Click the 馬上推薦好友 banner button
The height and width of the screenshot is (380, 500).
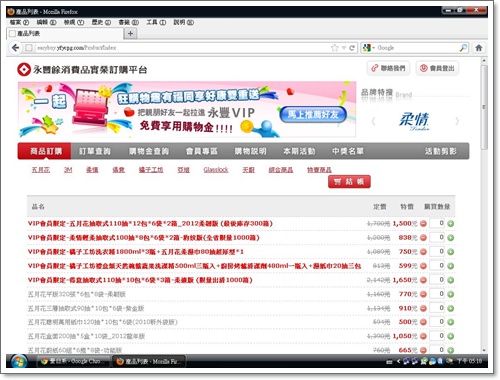tap(313, 115)
